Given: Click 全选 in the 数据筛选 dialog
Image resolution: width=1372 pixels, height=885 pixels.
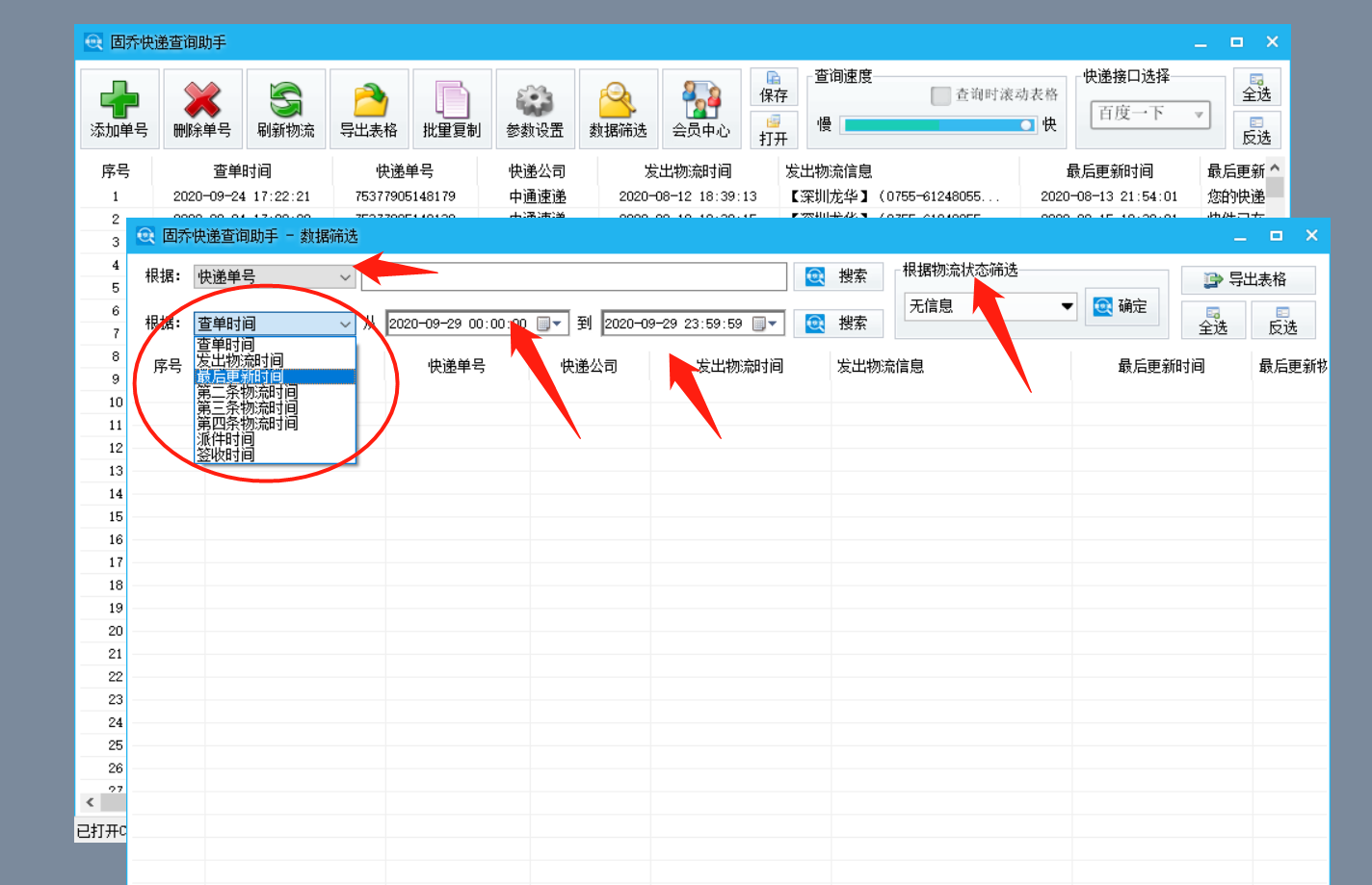Looking at the screenshot, I should tap(1213, 320).
